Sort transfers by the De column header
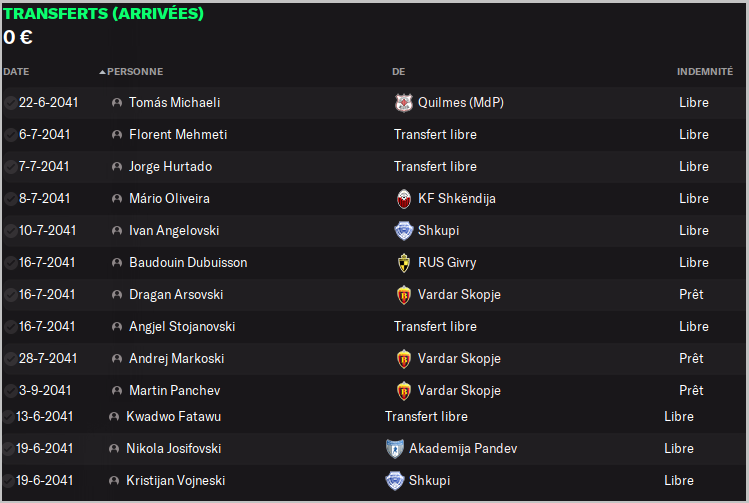This screenshot has height=503, width=749. [x=398, y=71]
